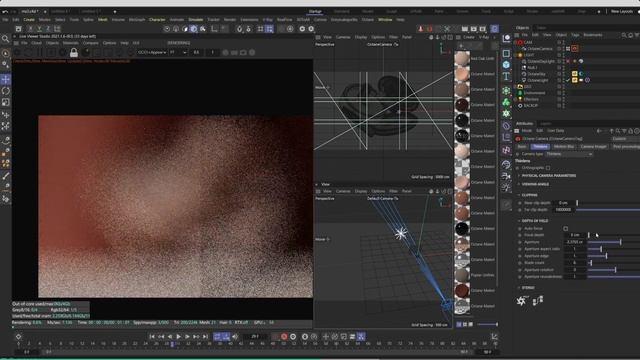Screen dimensions: 640x360
Task: Toggle the Auto focus checkbox
Action: (x=565, y=229)
